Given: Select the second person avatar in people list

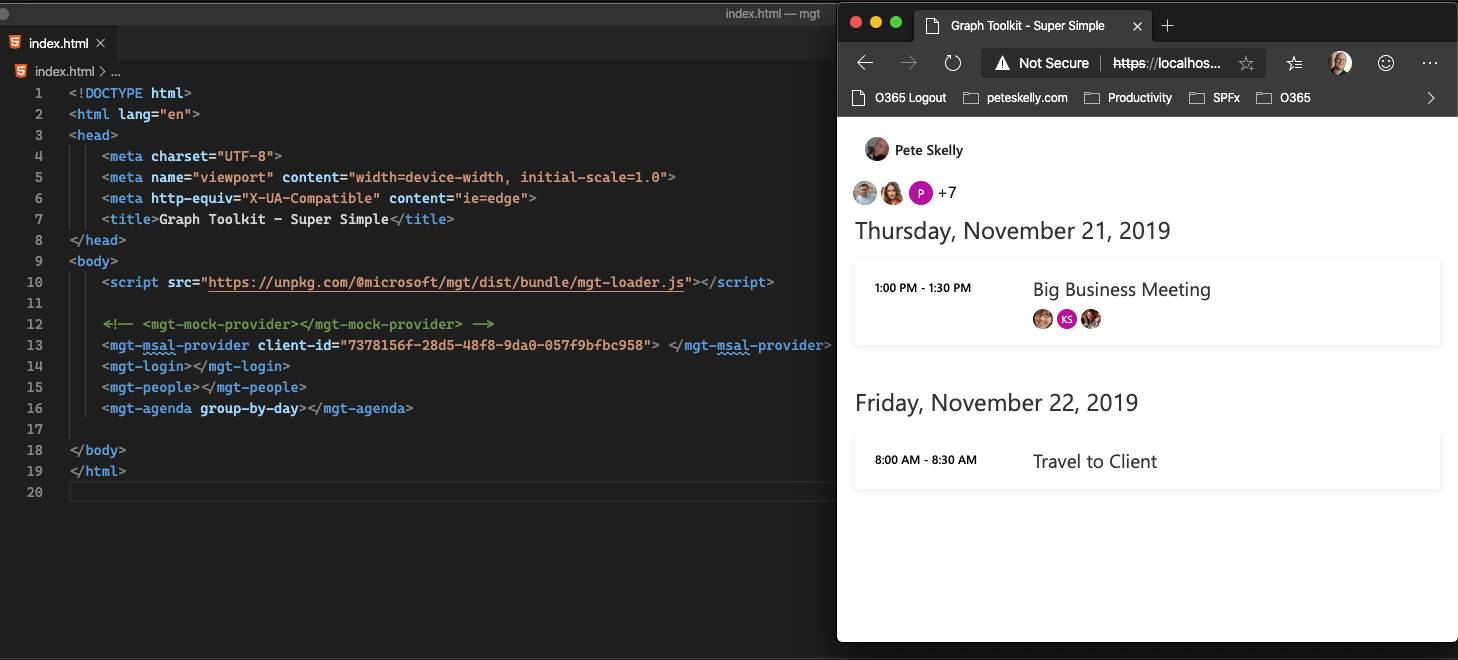Looking at the screenshot, I should pyautogui.click(x=893, y=193).
